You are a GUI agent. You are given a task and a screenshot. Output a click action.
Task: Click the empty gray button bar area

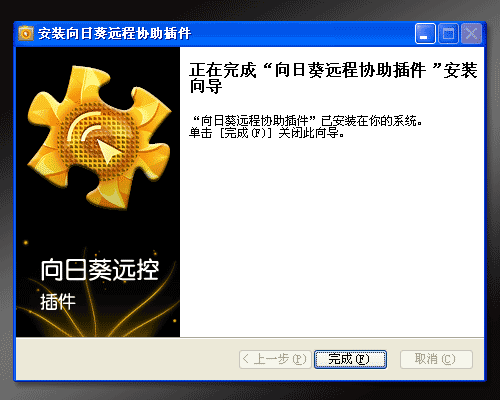click(127, 359)
